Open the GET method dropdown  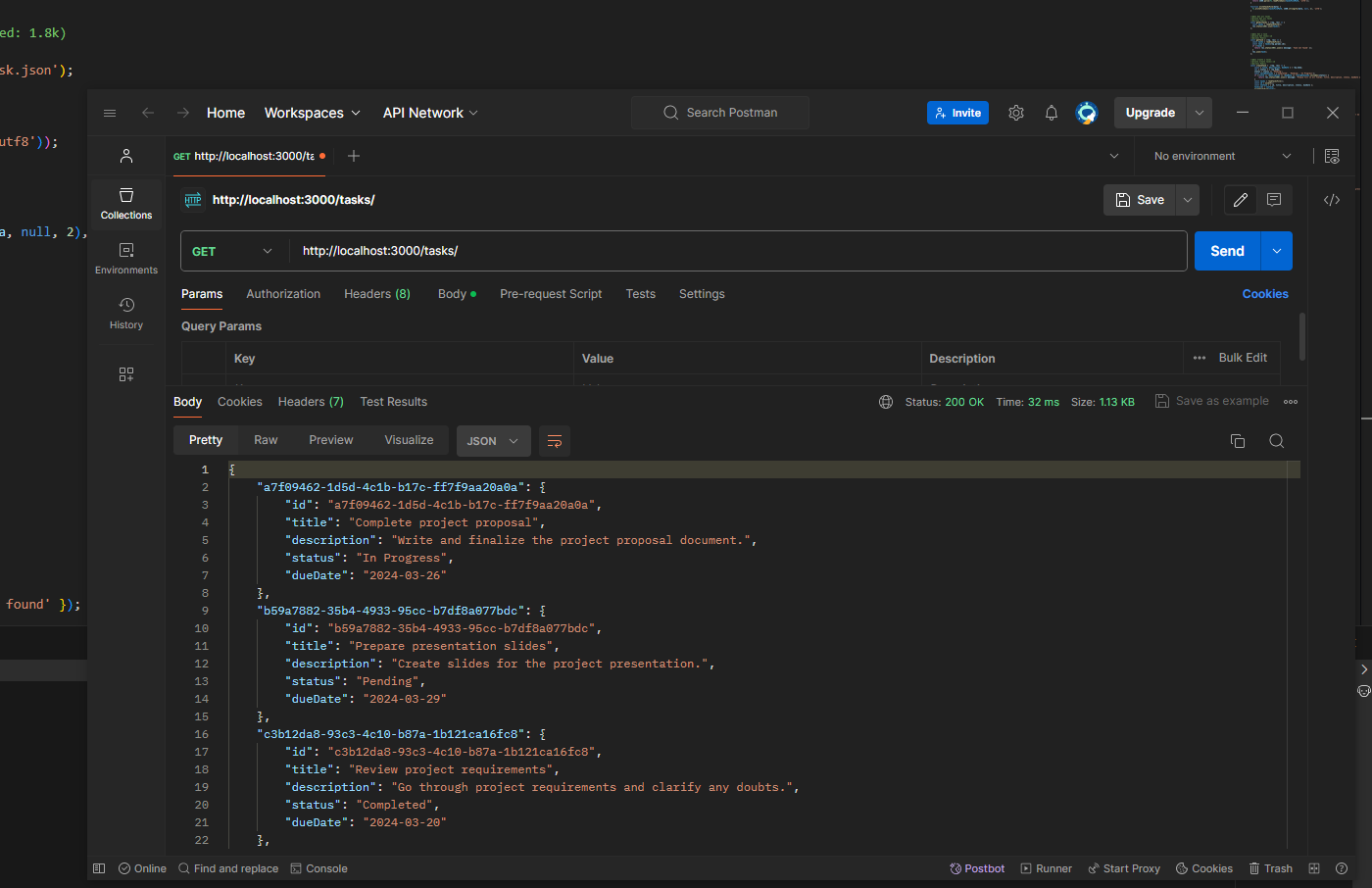pyautogui.click(x=233, y=251)
